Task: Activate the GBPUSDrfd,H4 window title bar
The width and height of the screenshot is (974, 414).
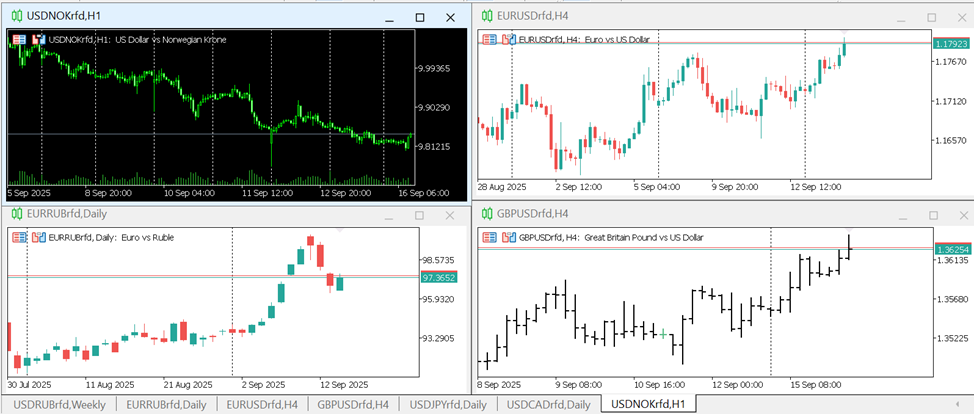Action: pyautogui.click(x=650, y=213)
